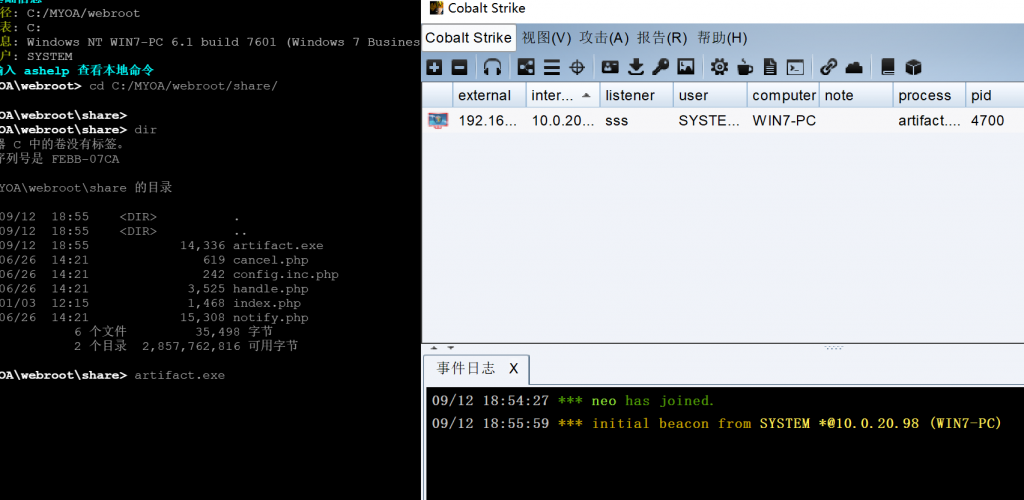Select the 事件日志 tab
Screen dimensions: 1024x500
pyautogui.click(x=466, y=369)
